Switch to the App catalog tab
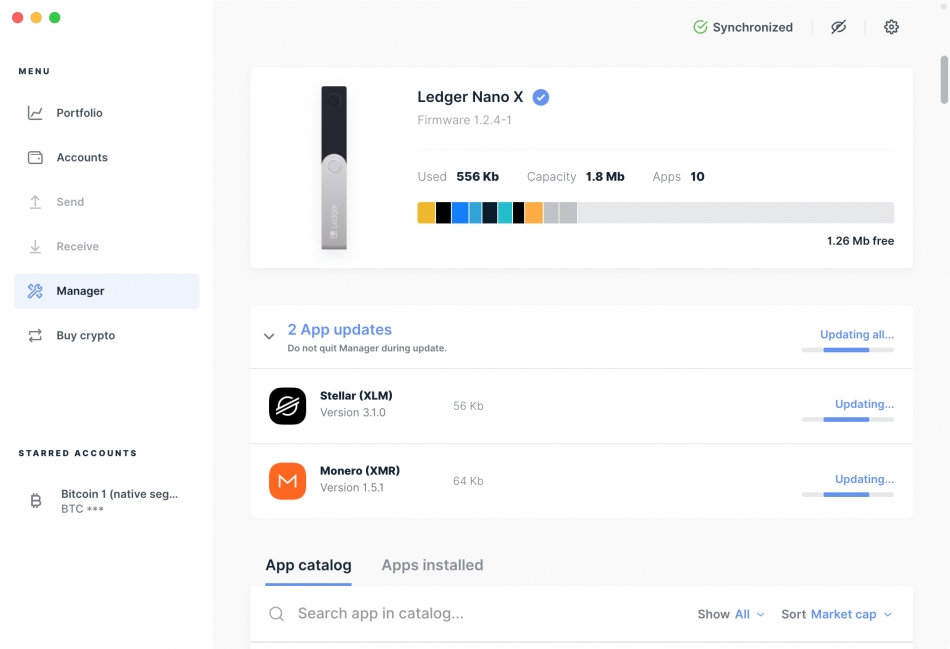950x649 pixels. (x=308, y=565)
